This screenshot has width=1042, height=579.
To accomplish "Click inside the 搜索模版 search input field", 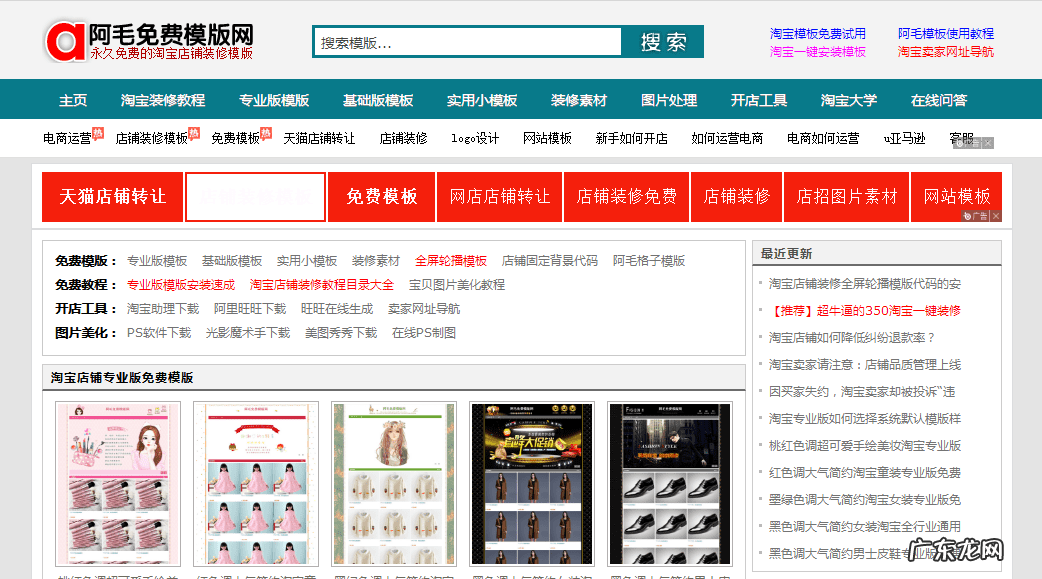I will tap(466, 41).
